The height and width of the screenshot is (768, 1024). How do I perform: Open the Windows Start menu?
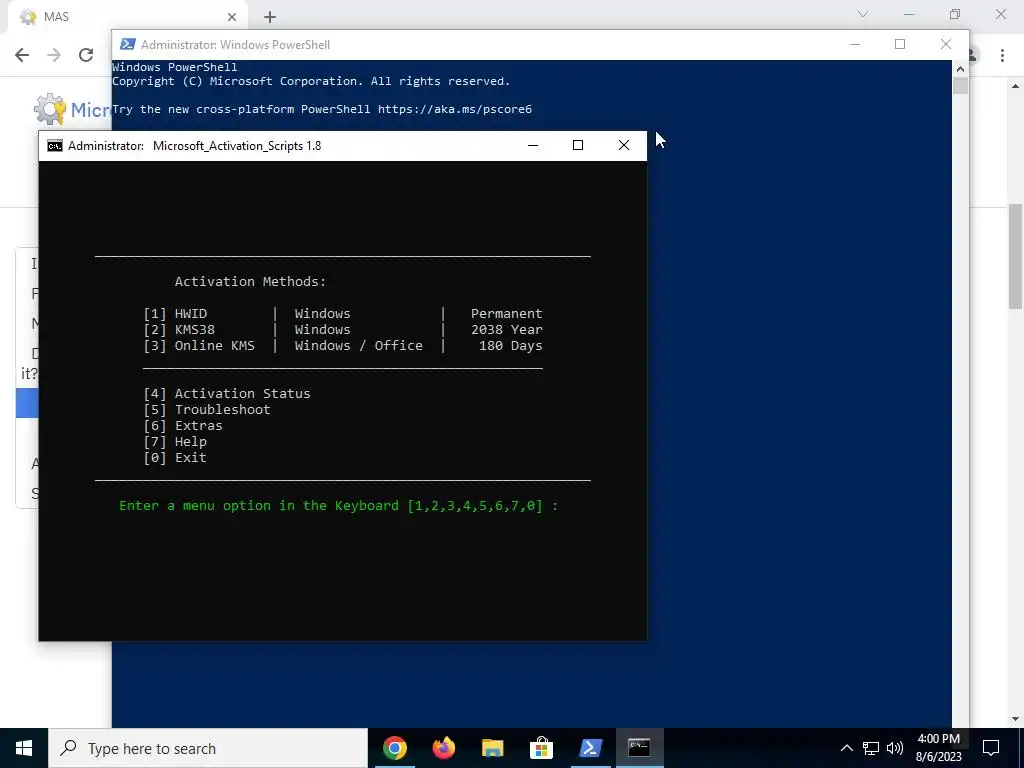(24, 748)
